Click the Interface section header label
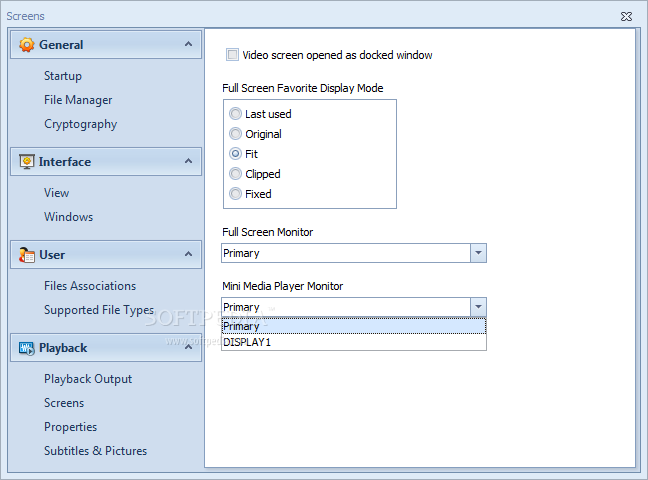This screenshot has height=480, width=648. point(65,162)
